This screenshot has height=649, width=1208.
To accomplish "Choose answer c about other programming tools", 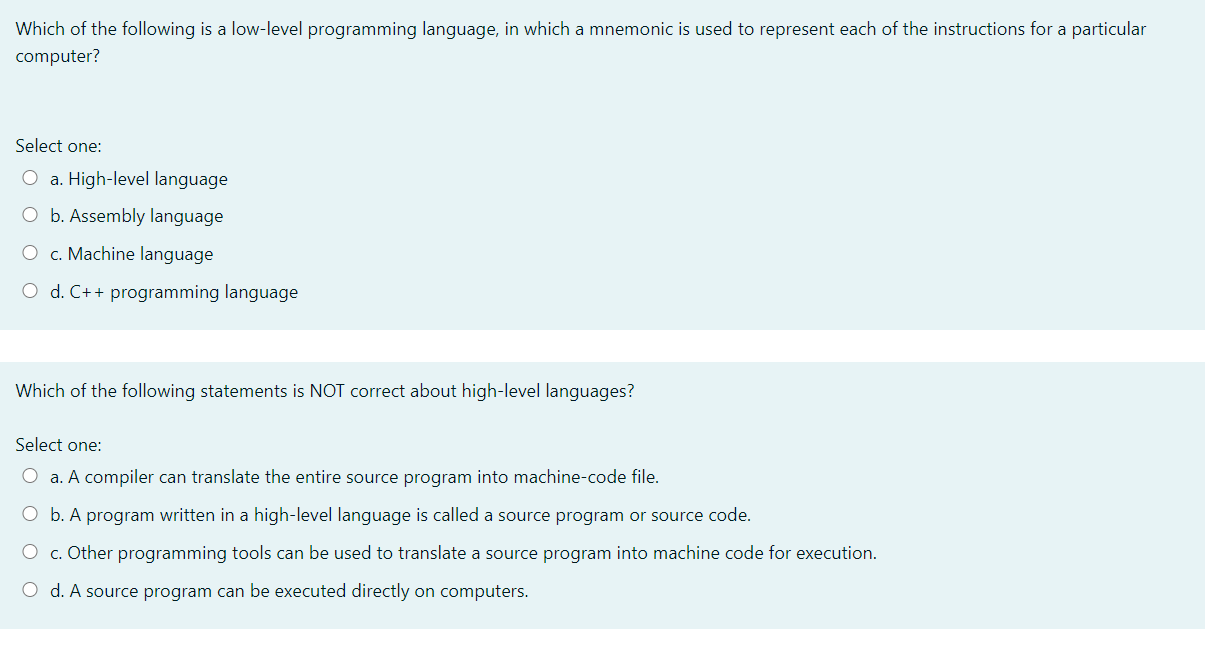I will pyautogui.click(x=30, y=551).
